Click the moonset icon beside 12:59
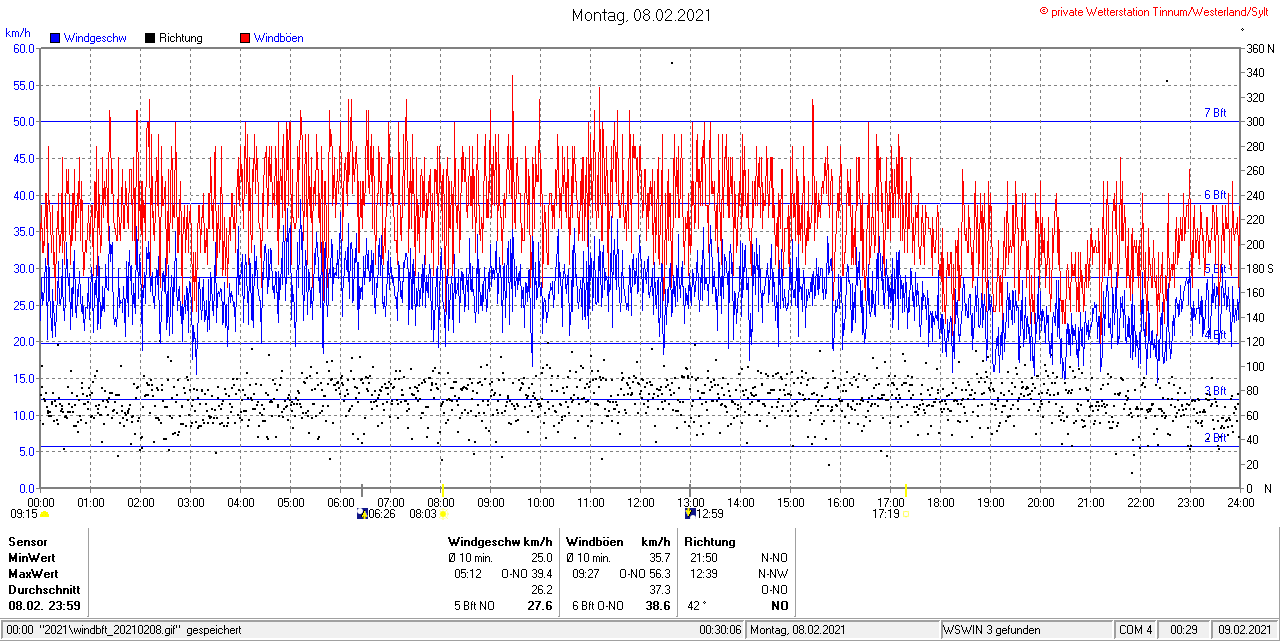This screenshot has width=1280, height=641. click(x=690, y=513)
